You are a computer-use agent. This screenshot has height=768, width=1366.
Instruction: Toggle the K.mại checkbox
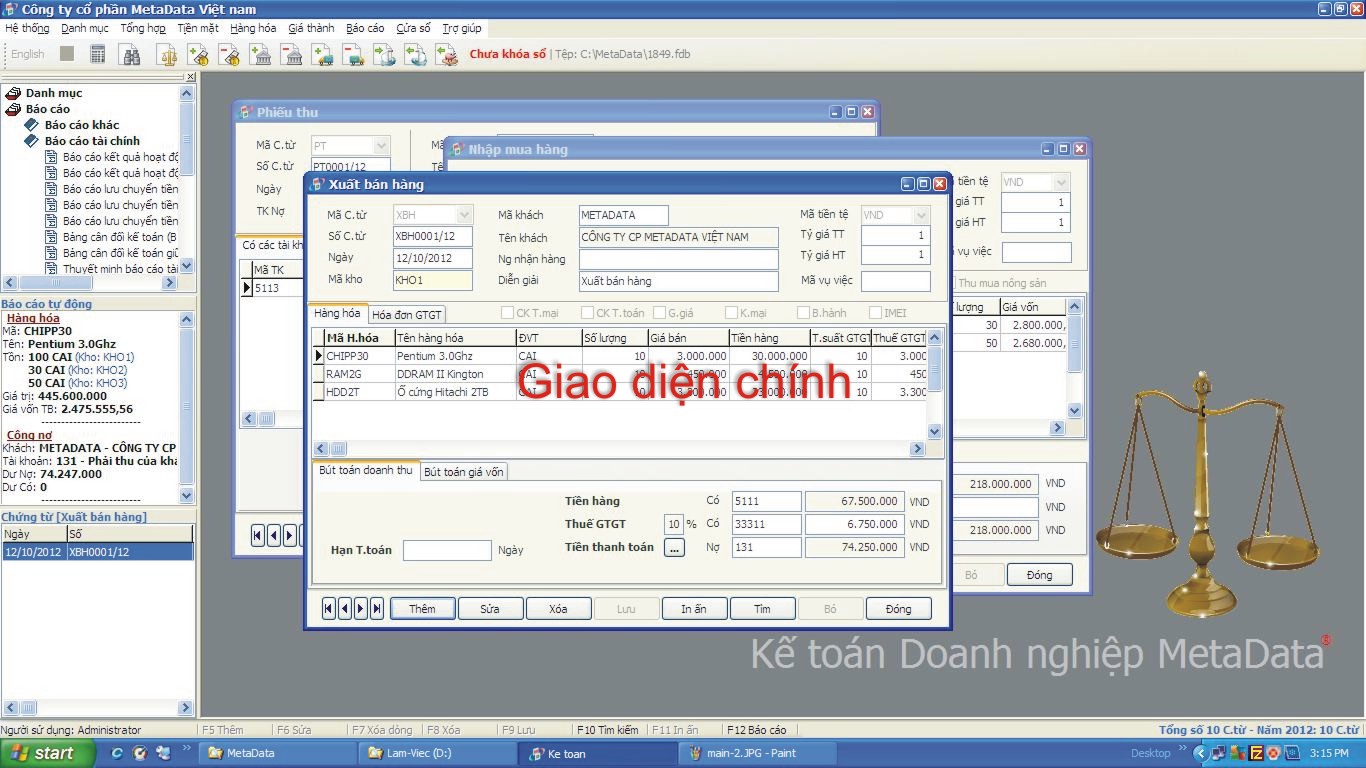pyautogui.click(x=731, y=313)
